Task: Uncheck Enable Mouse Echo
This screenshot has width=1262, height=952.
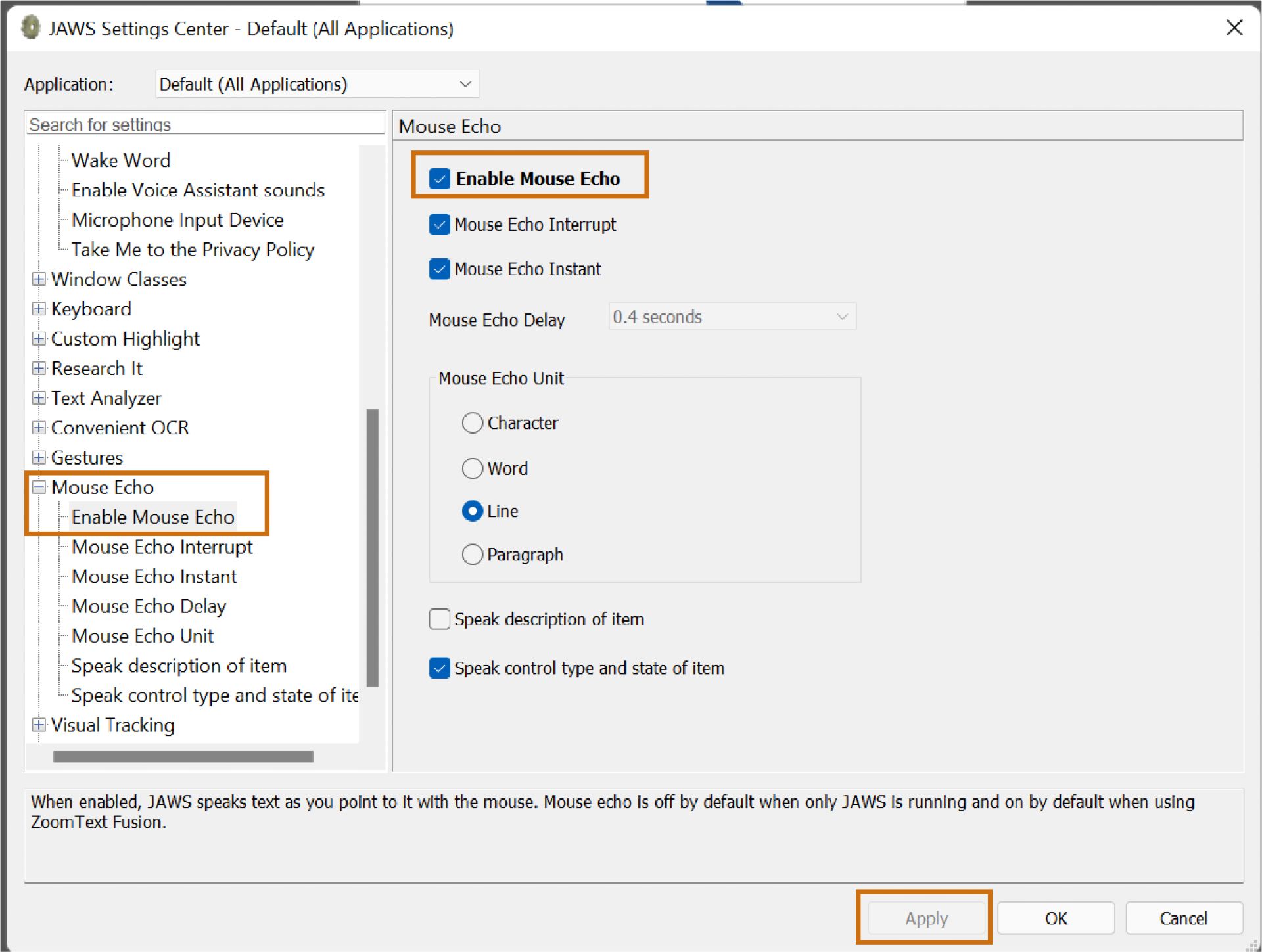Action: 439,178
